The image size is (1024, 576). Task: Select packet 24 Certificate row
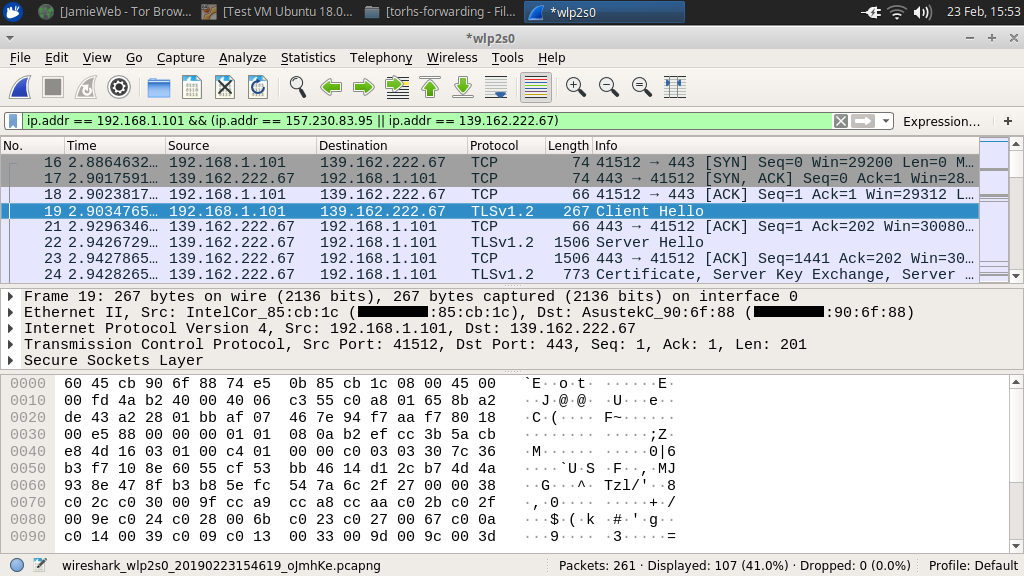[x=490, y=274]
